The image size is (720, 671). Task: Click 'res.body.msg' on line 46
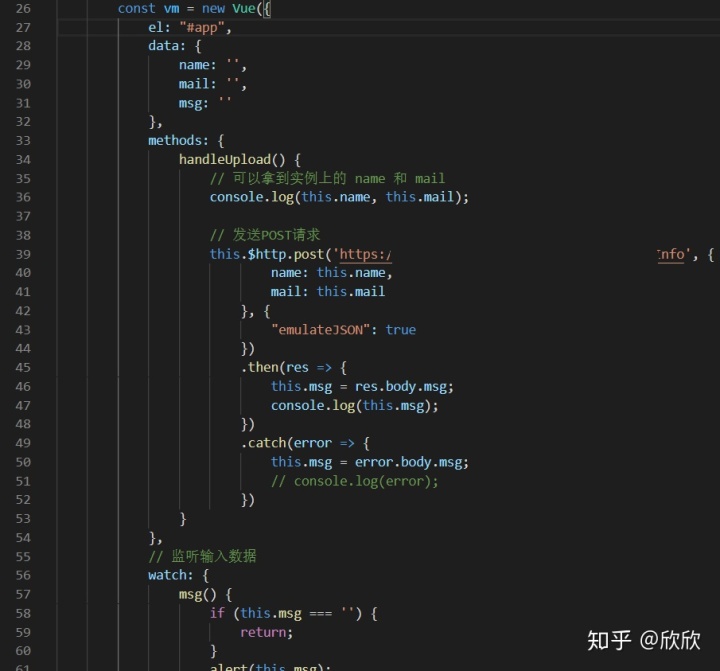400,387
